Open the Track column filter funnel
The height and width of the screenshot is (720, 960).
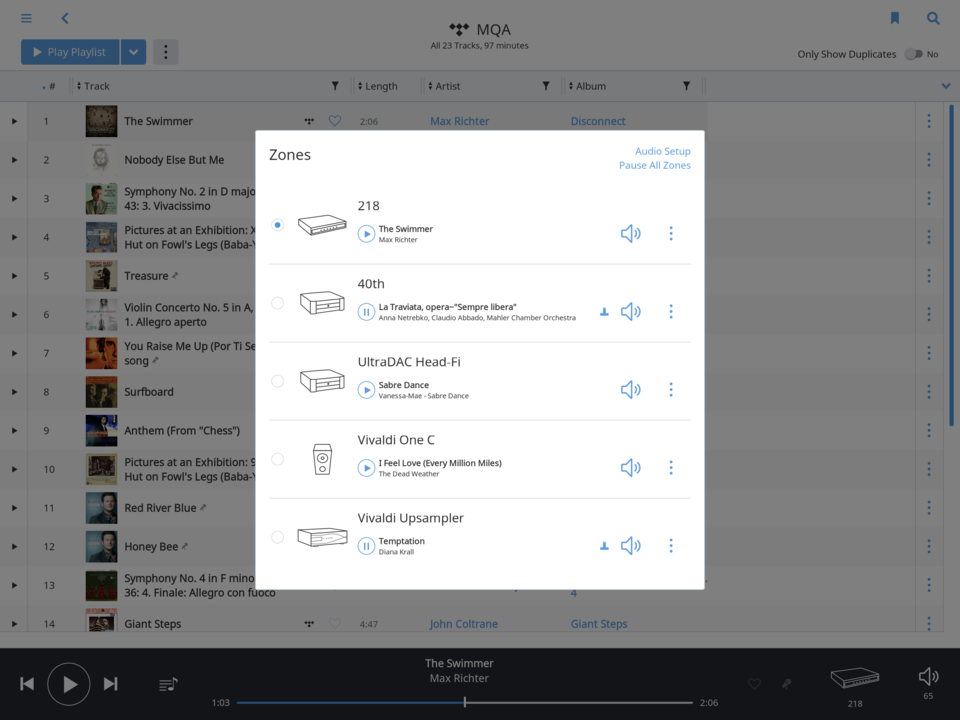(x=335, y=86)
